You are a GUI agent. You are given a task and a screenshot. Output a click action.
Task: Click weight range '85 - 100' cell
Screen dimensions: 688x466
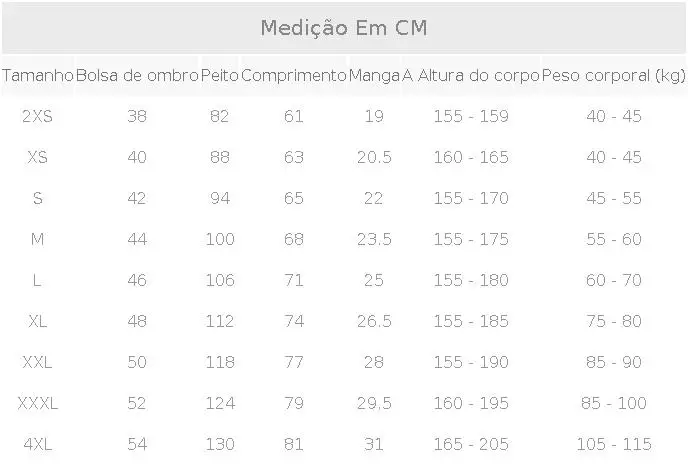coord(613,403)
